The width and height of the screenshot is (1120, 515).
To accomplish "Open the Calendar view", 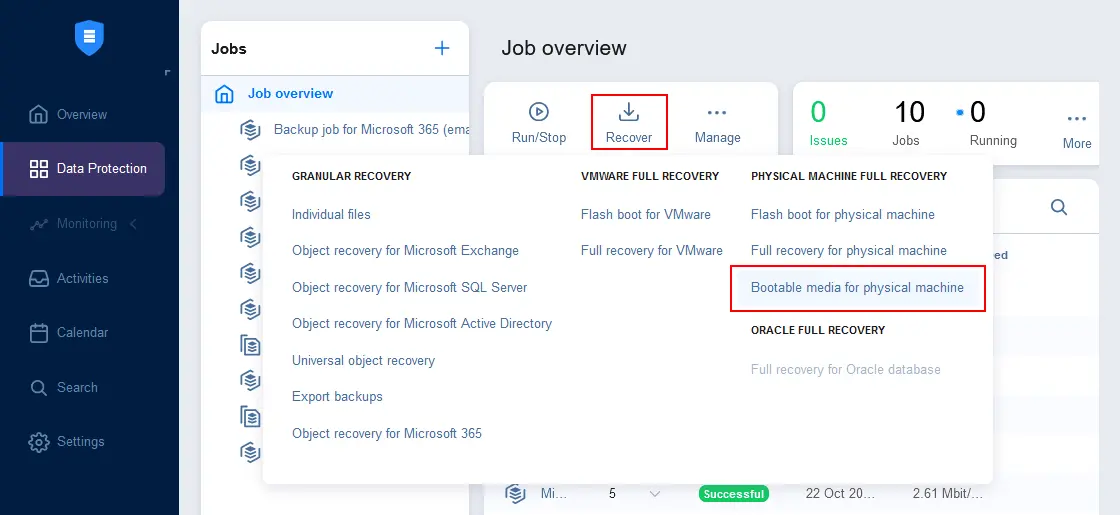I will click(x=68, y=333).
